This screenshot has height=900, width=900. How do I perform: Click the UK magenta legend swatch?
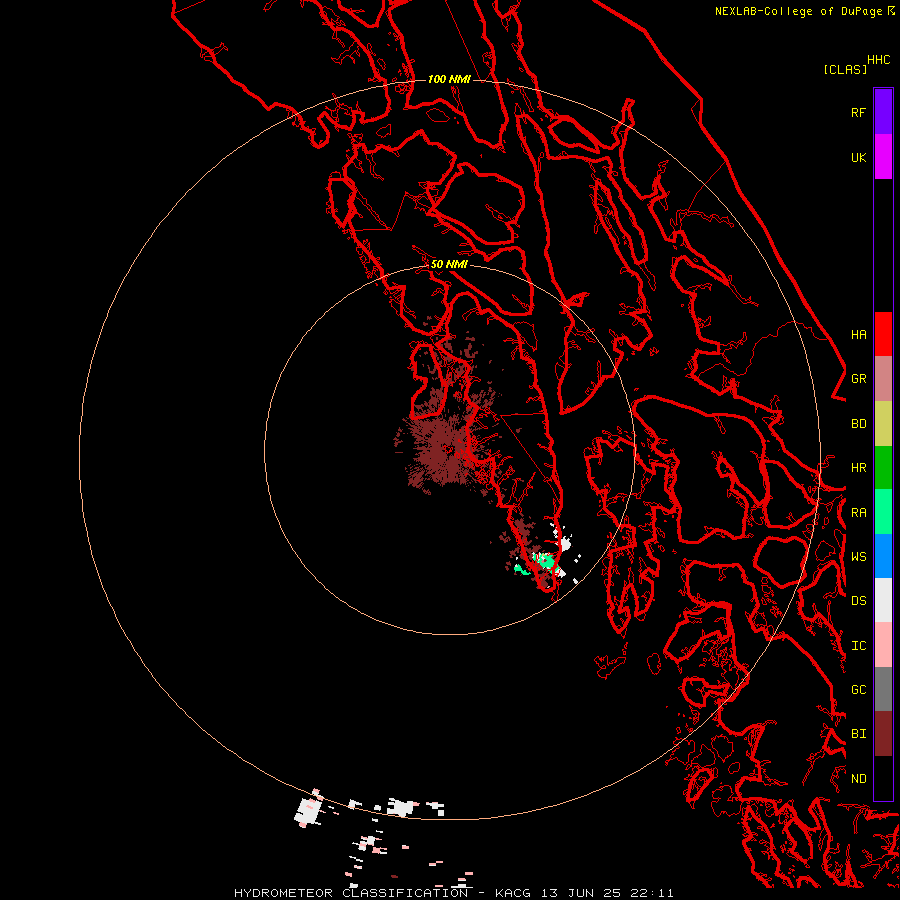(883, 157)
